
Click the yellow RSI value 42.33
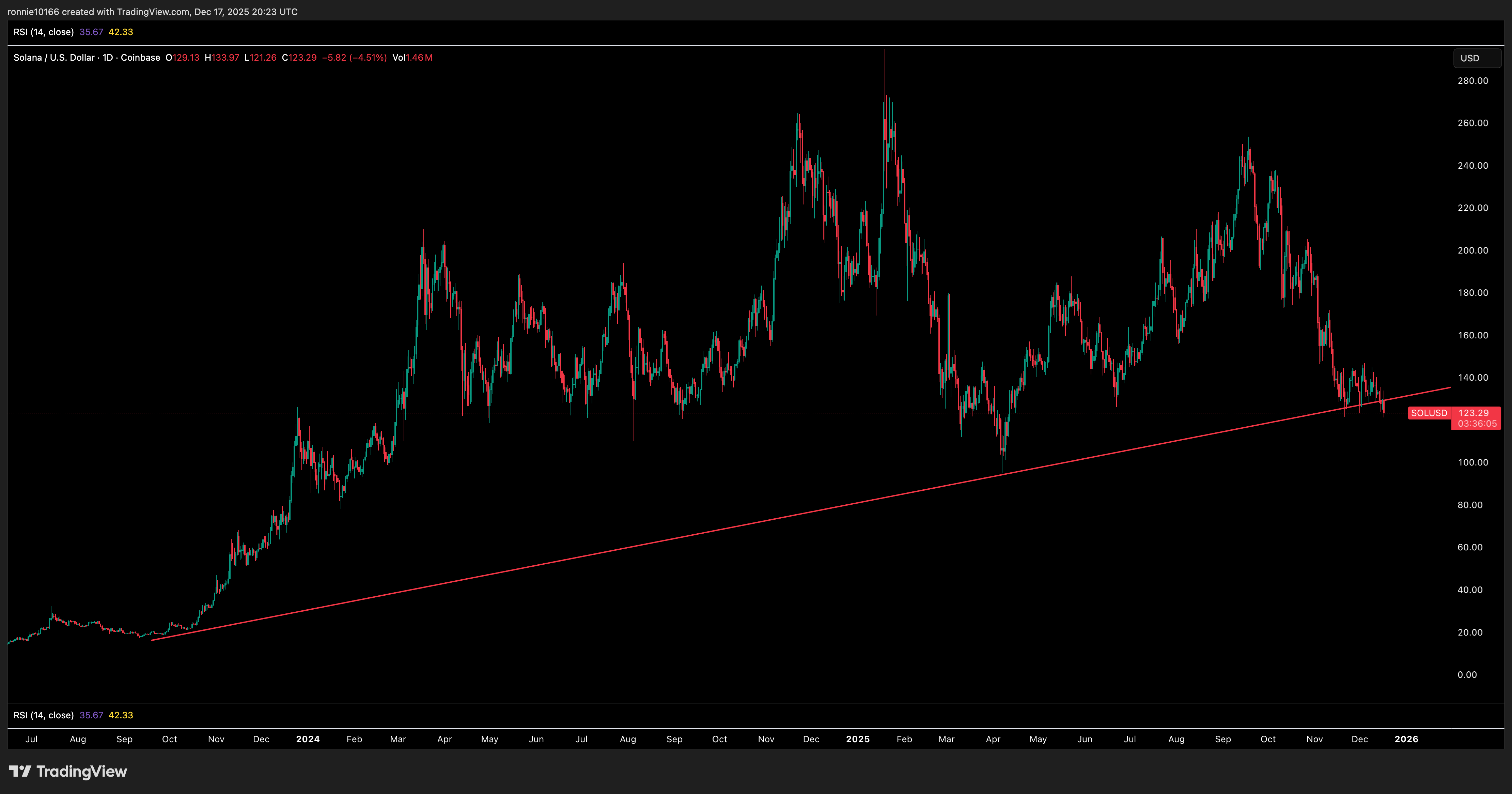pos(121,32)
